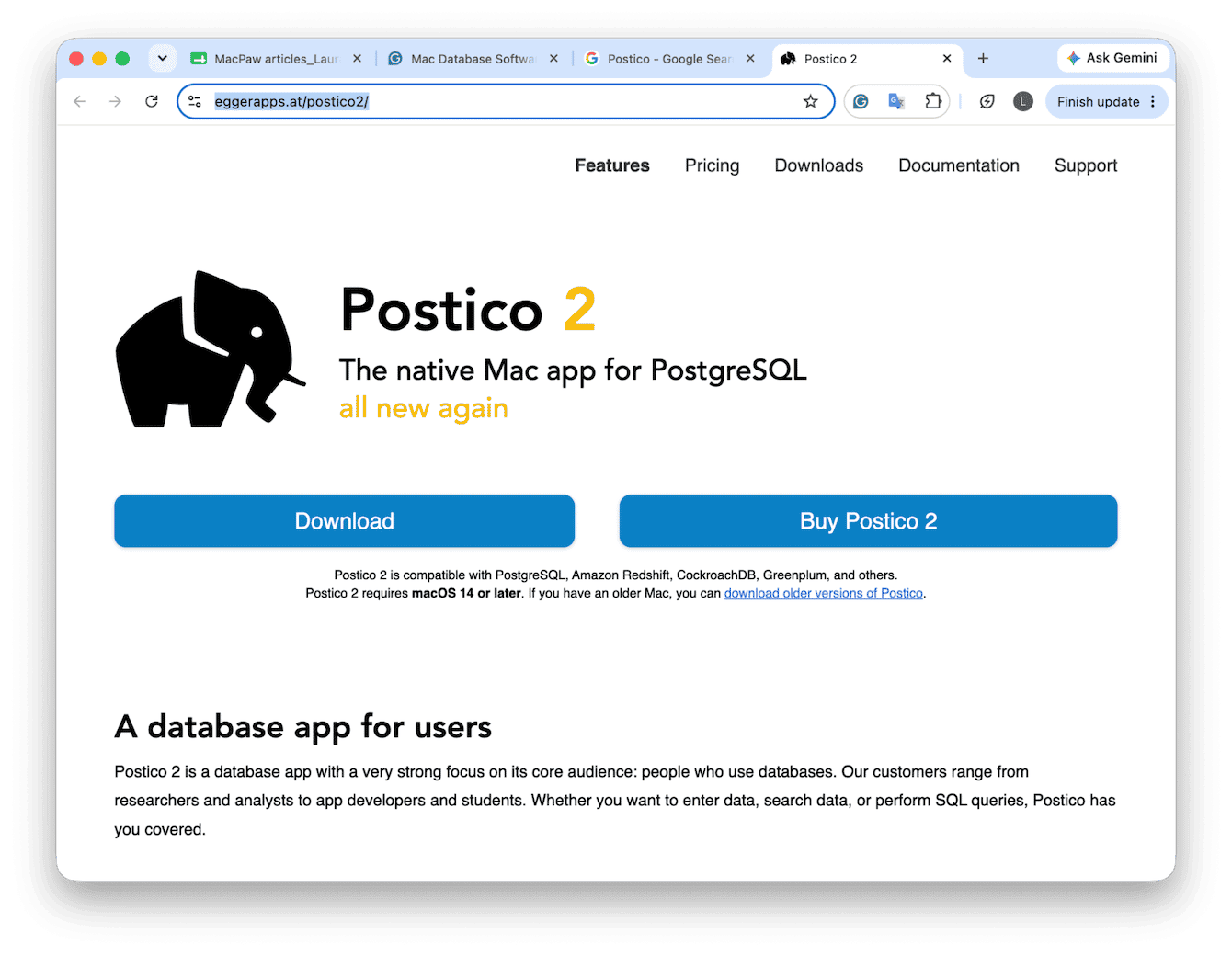
Task: Open the Google Translate extension icon
Action: pyautogui.click(x=896, y=101)
